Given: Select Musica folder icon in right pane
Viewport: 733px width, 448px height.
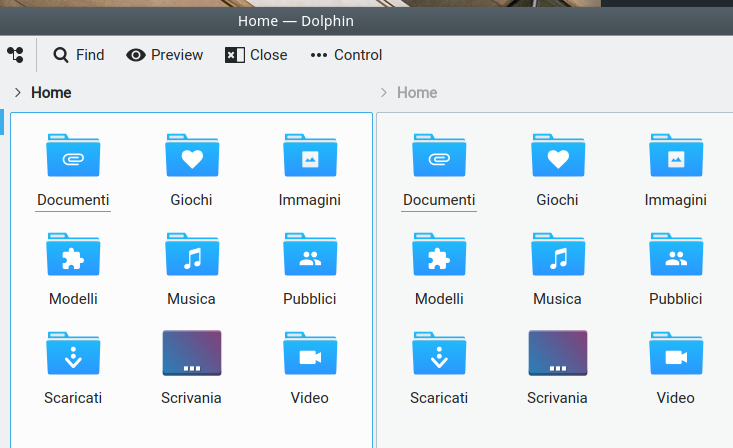Looking at the screenshot, I should [x=558, y=255].
